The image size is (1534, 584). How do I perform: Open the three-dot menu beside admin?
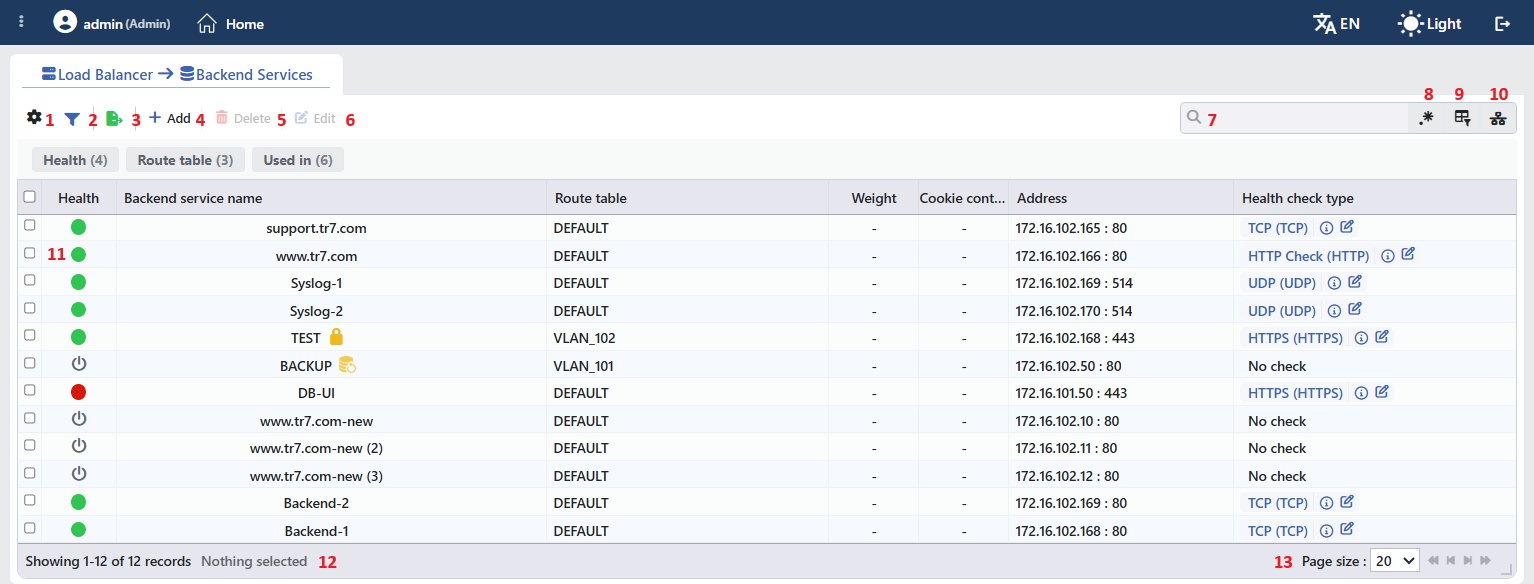point(22,22)
